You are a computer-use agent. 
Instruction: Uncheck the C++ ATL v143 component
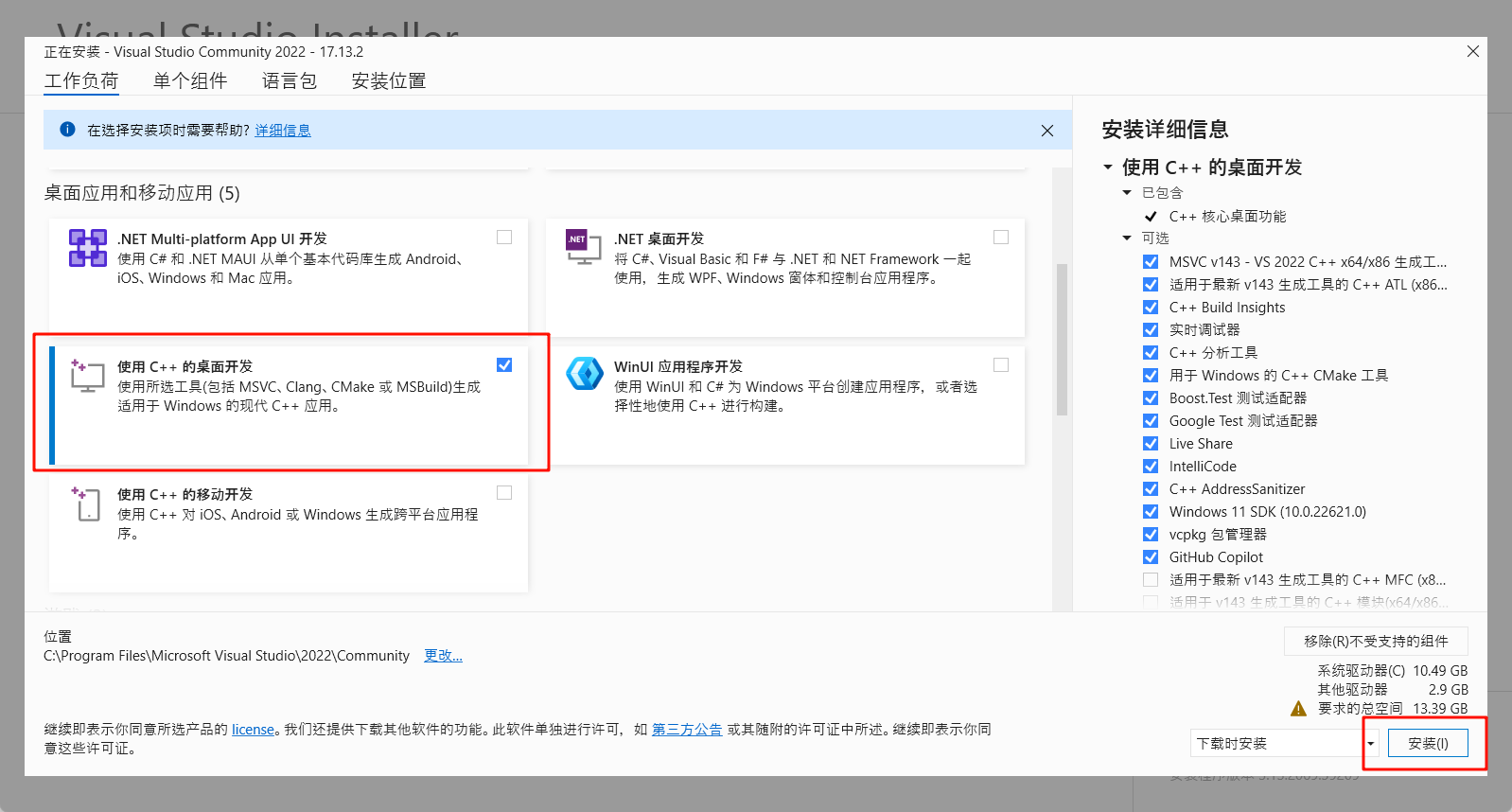1151,285
